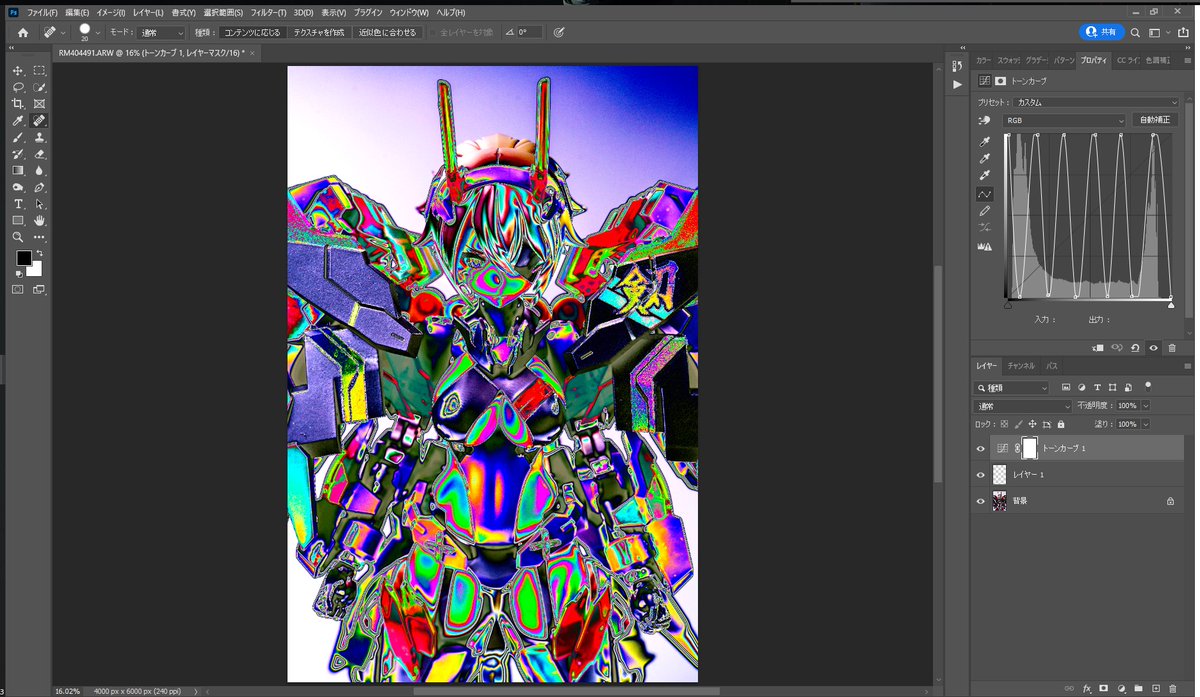1200x697 pixels.
Task: Click the layer mask thumbnail of トーンカーブ 1
Action: [1030, 449]
